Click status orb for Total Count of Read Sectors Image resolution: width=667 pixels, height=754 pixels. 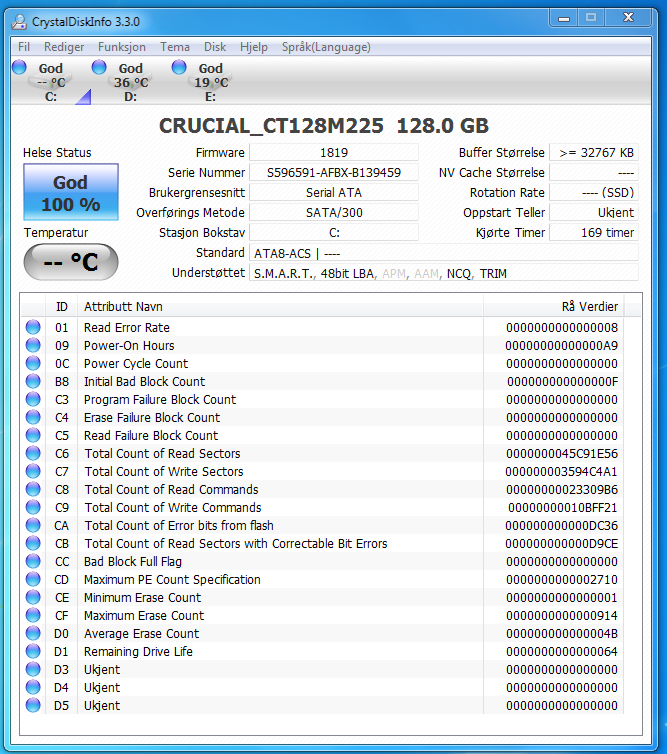tap(33, 453)
